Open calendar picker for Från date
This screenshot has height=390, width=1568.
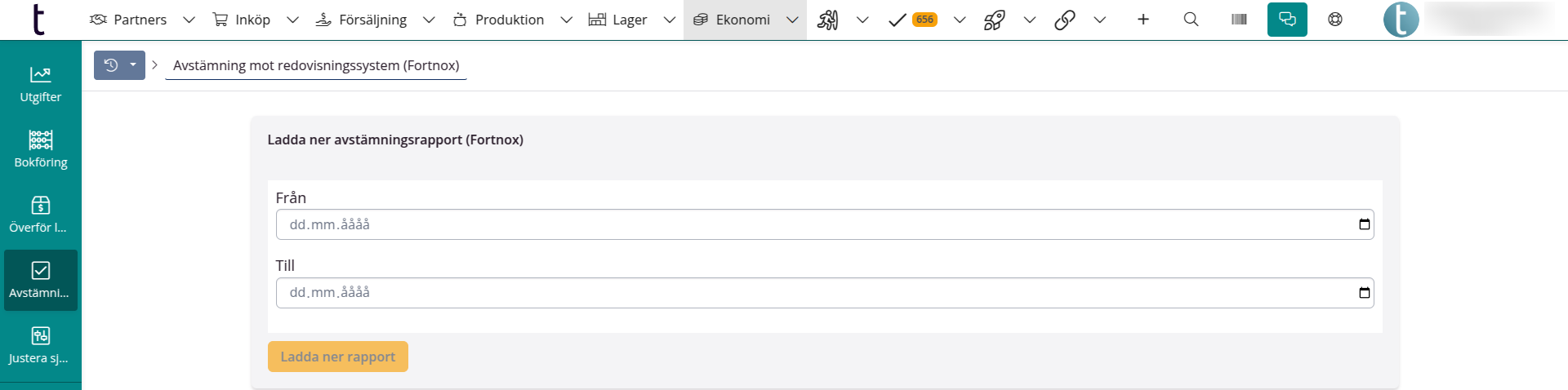1364,224
